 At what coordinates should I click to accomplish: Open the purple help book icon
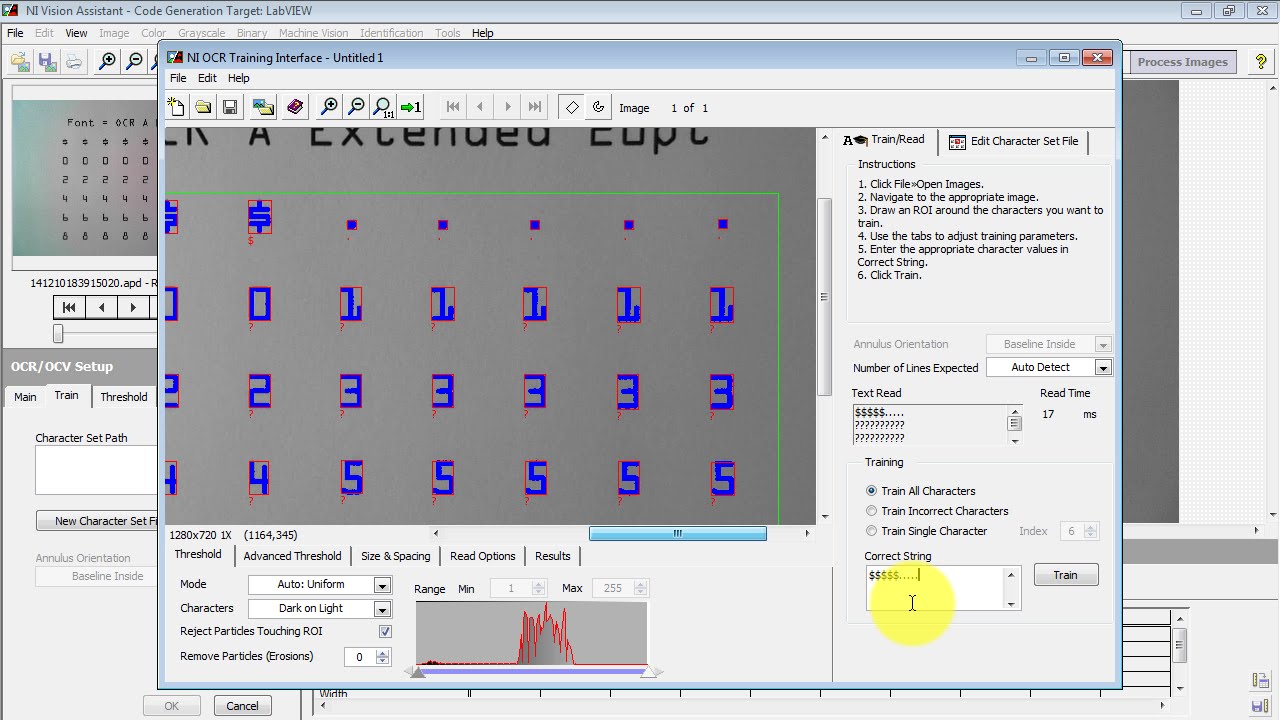(295, 107)
